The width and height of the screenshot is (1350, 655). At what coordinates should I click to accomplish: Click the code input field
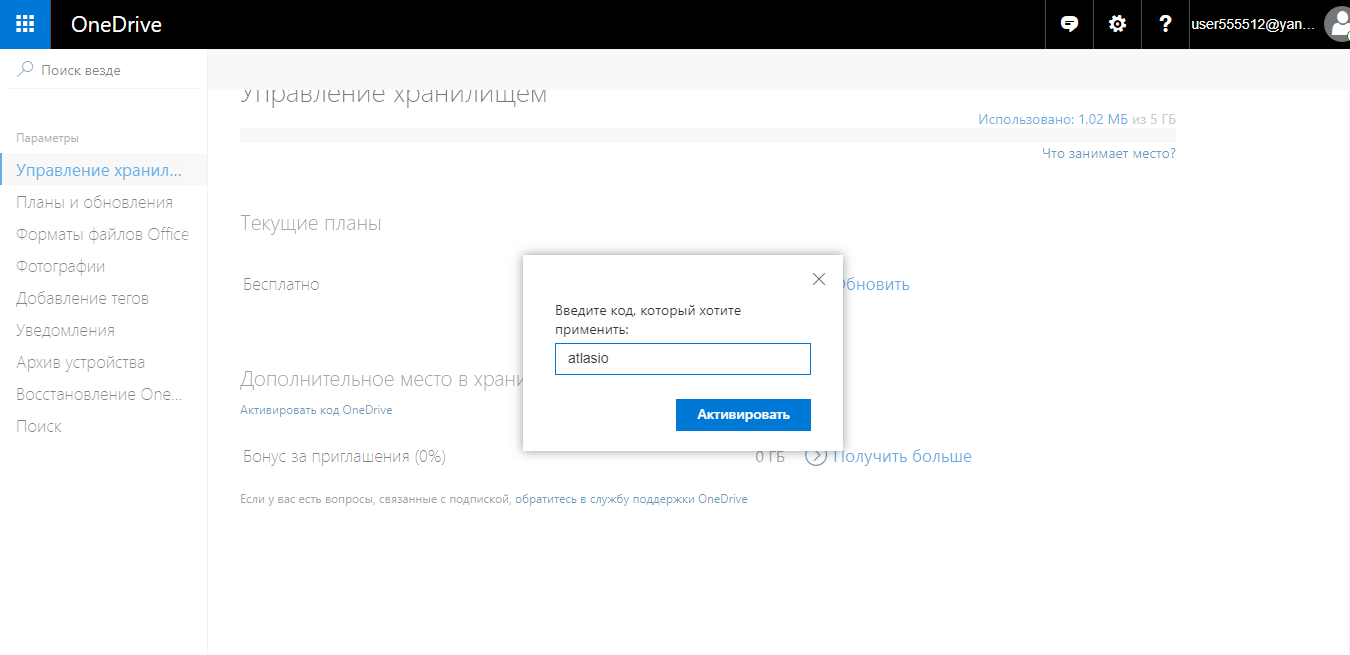click(x=682, y=359)
